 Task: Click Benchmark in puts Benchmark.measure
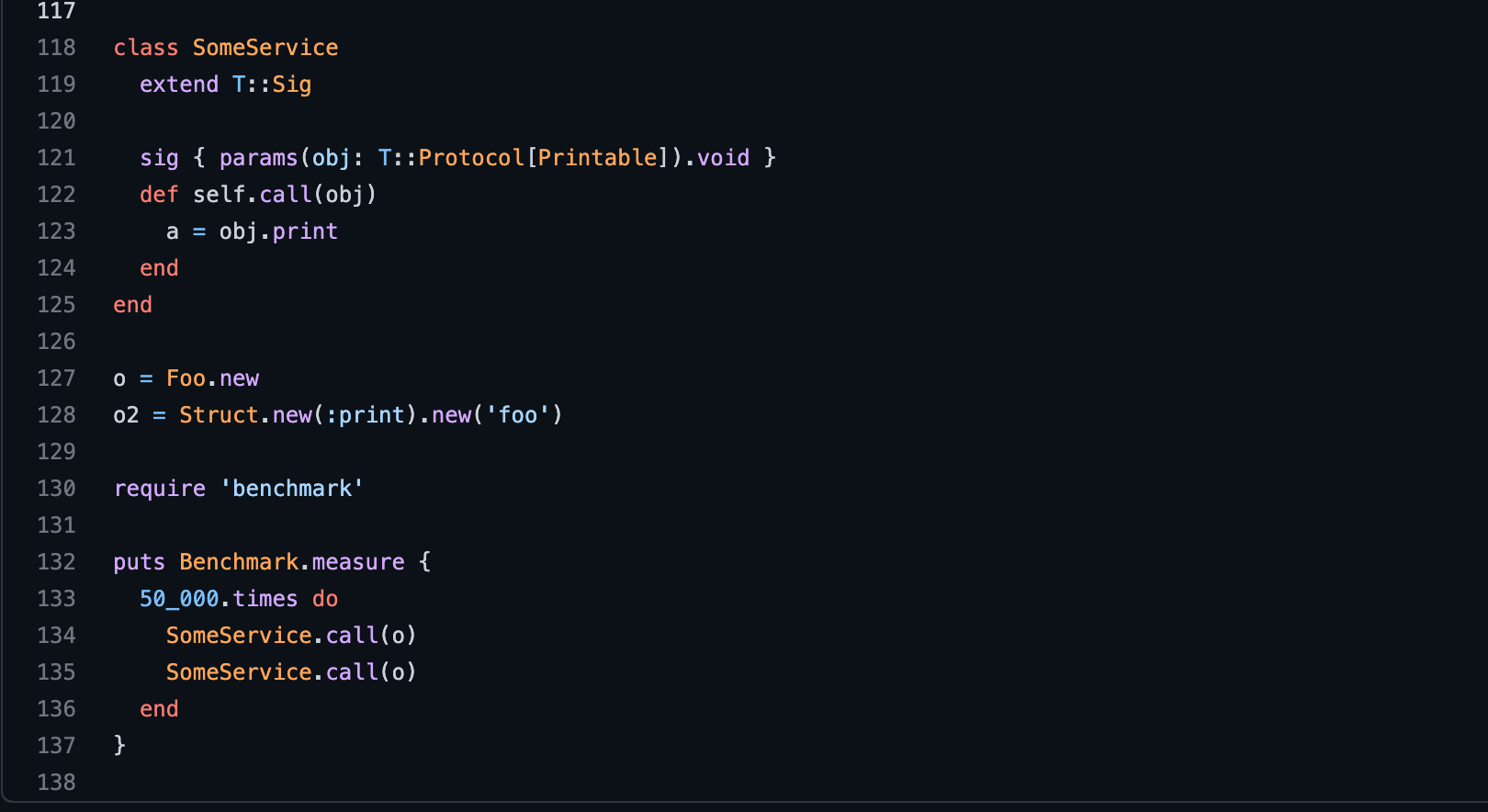click(x=239, y=562)
